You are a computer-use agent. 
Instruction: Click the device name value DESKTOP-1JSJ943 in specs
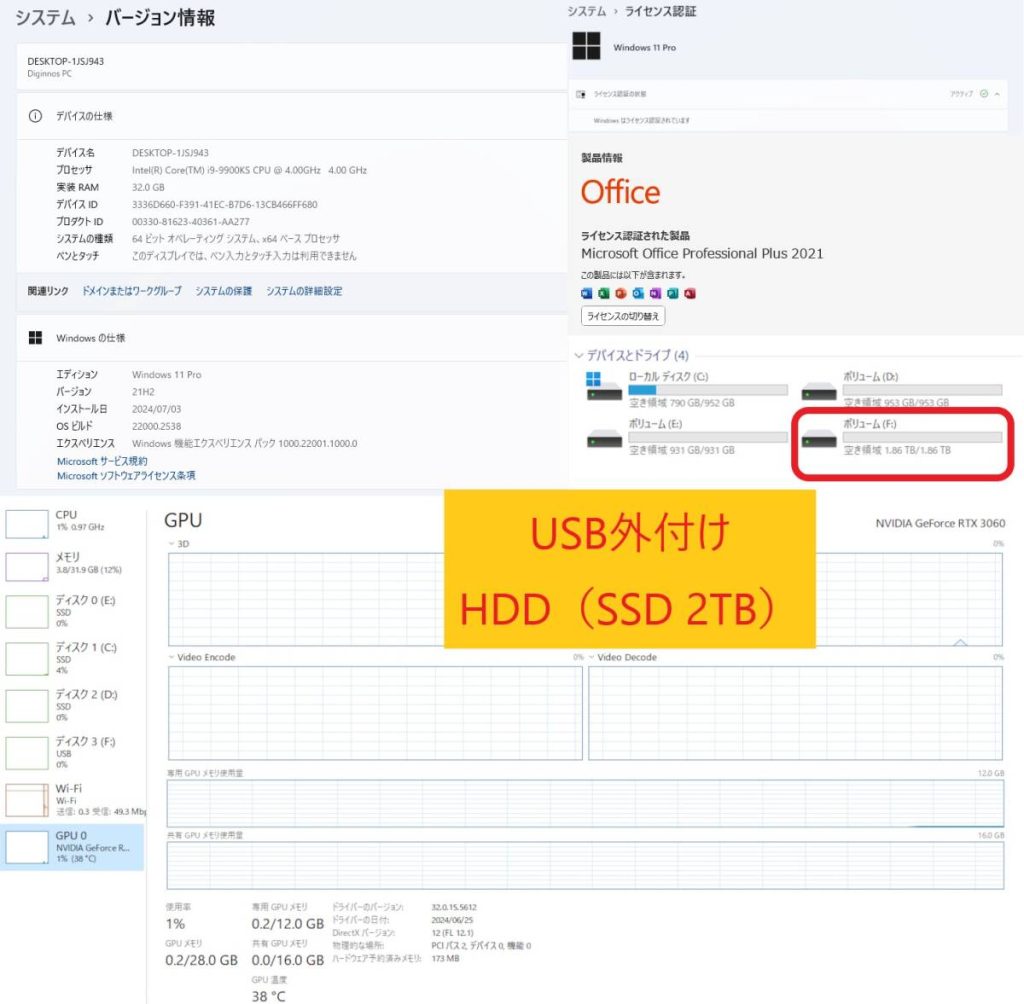pos(170,153)
